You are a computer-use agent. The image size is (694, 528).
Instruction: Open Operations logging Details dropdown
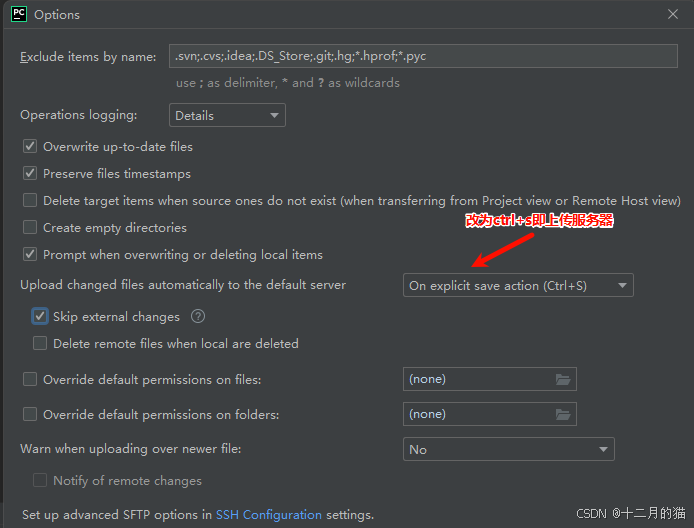point(227,115)
